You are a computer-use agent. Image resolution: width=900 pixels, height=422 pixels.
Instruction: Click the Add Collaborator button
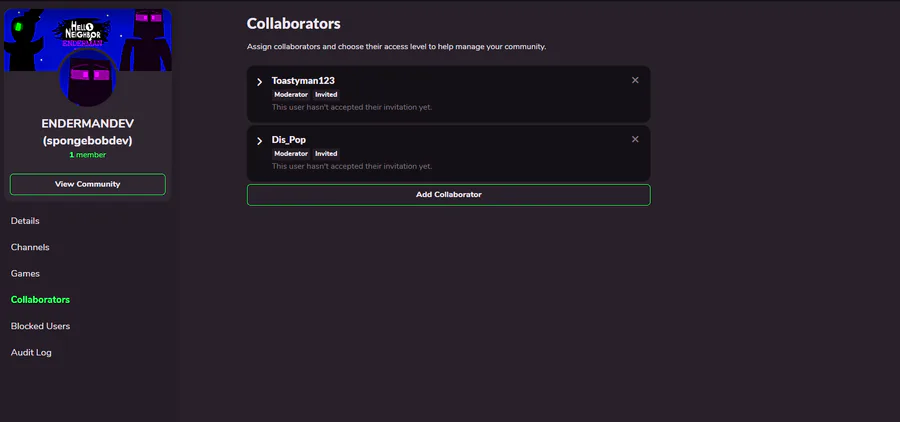[448, 194]
